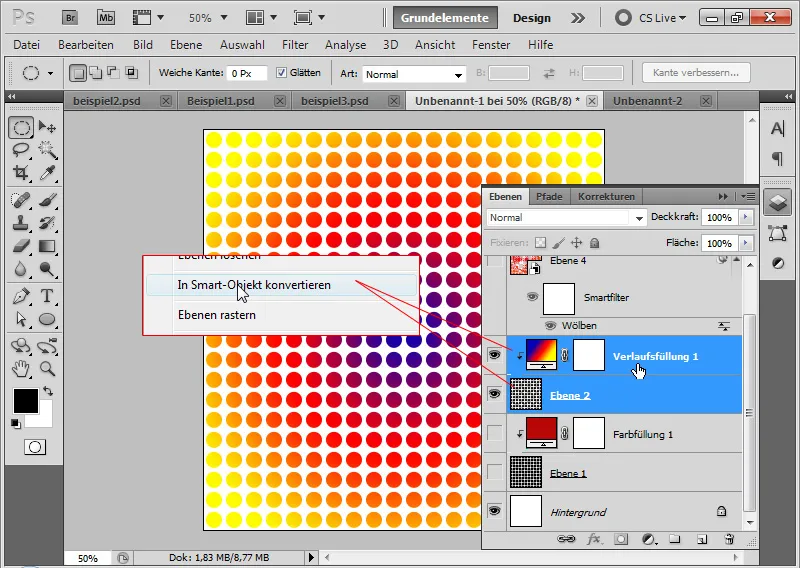The image size is (800, 568).
Task: Enable lock transparent pixels
Action: pyautogui.click(x=540, y=243)
